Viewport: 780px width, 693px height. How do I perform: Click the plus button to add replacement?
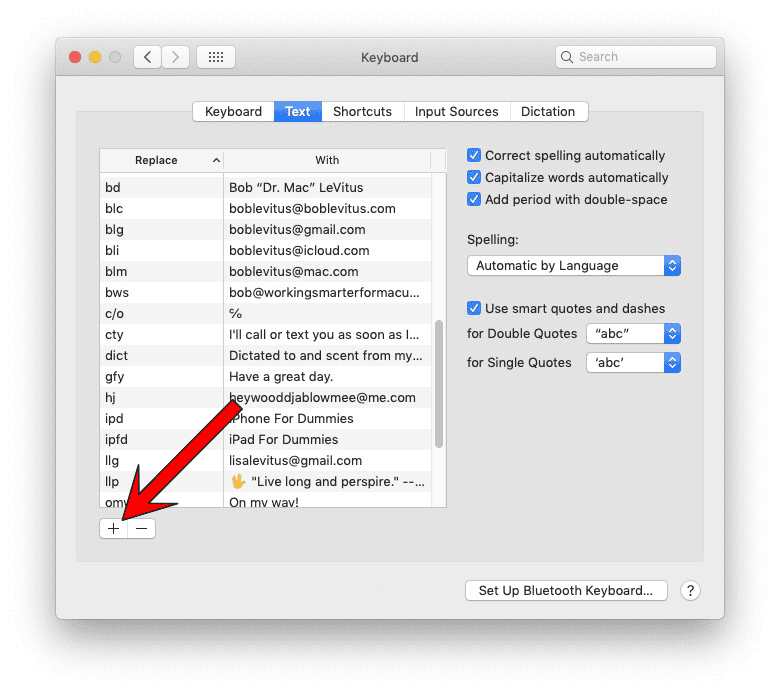113,529
